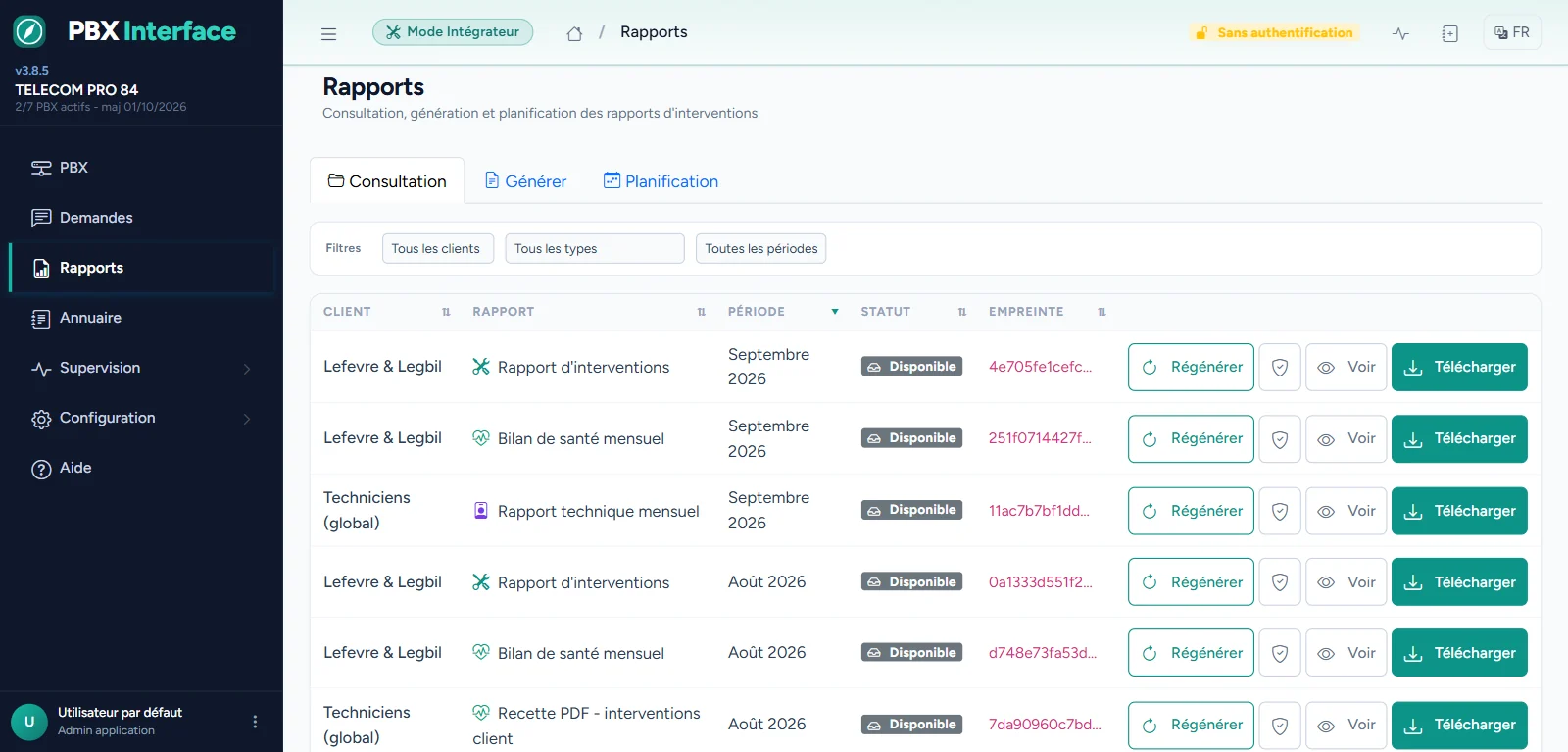Régénérer the Septembre Rapport d'interventions

coord(1191,368)
